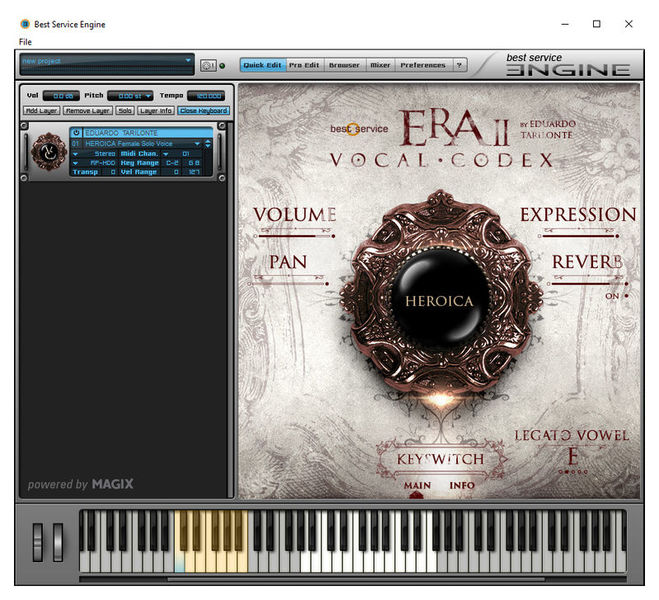Expand the RP-HDD mode dropdown arrow

click(x=75, y=163)
